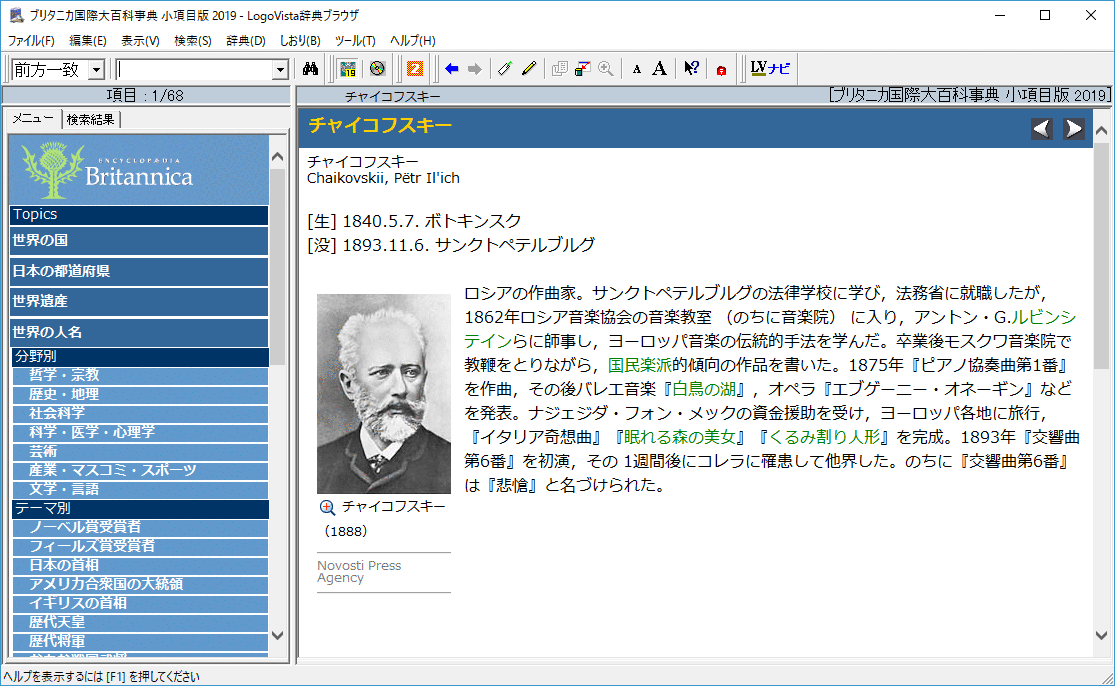Viewport: 1115px width, 686px height.
Task: Open the ツール(T) menu
Action: pos(355,41)
